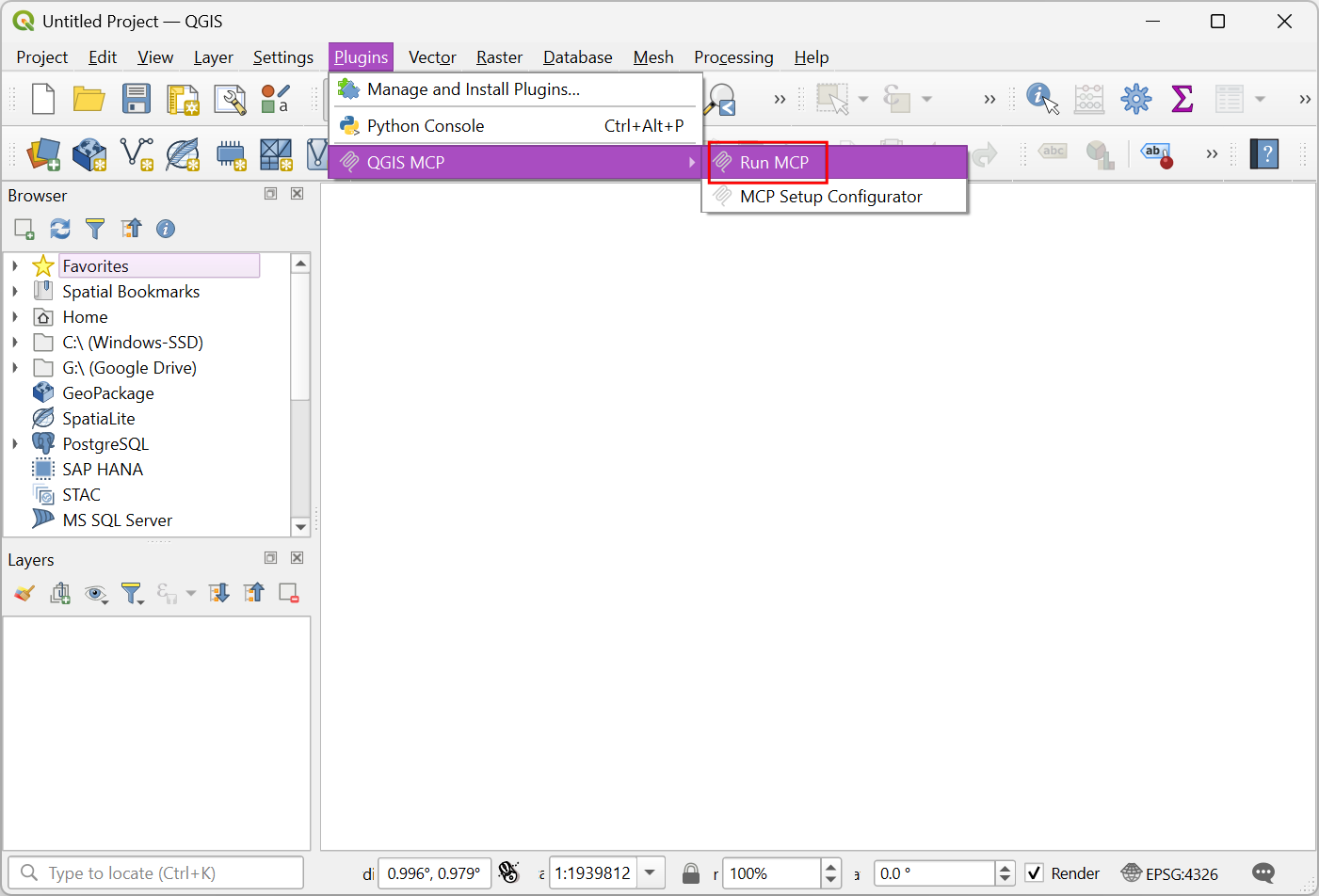The height and width of the screenshot is (896, 1319).
Task: Click Run MCP in the submenu
Action: click(x=835, y=162)
